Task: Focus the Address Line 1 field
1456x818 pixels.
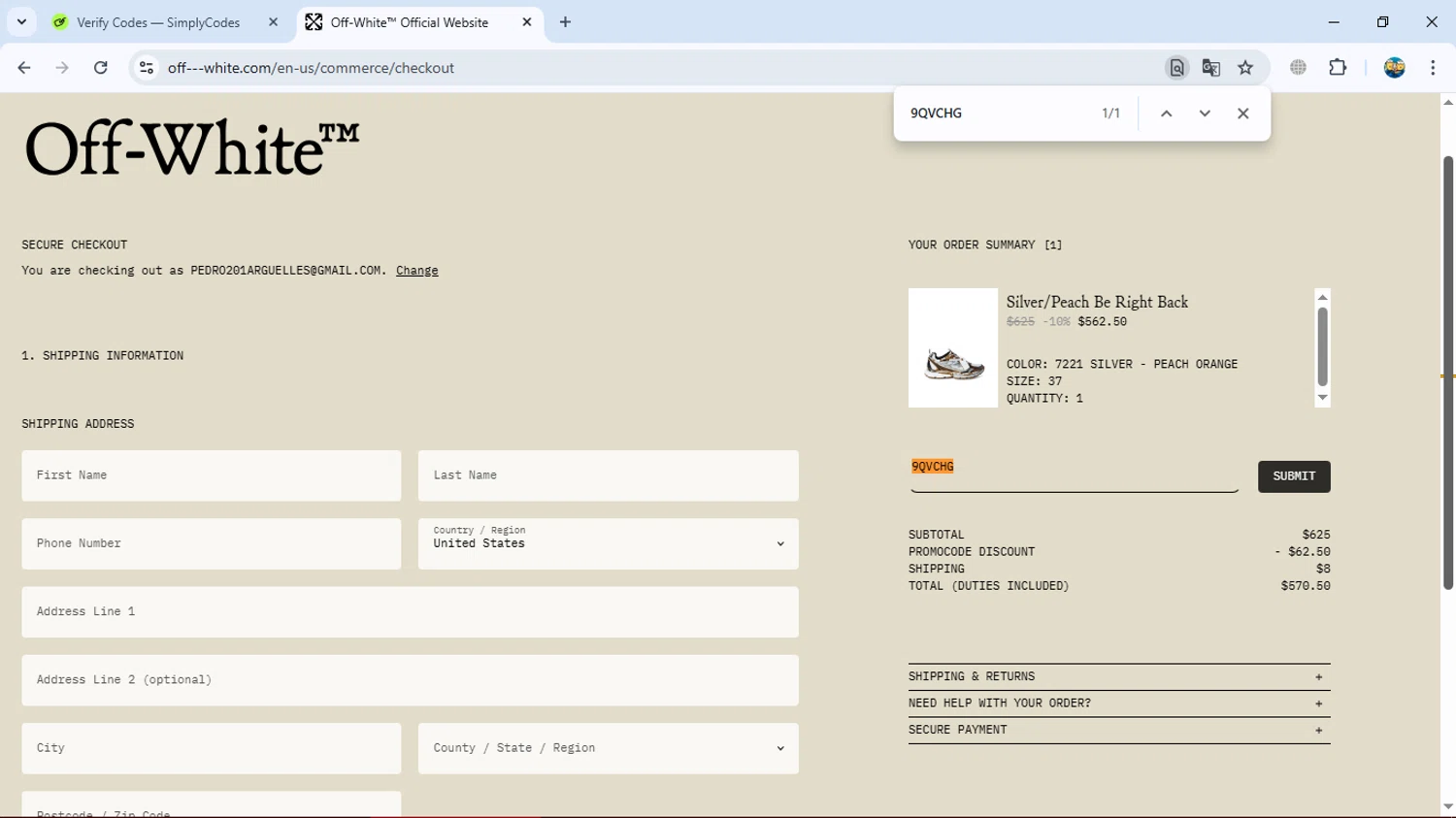Action: click(x=411, y=612)
